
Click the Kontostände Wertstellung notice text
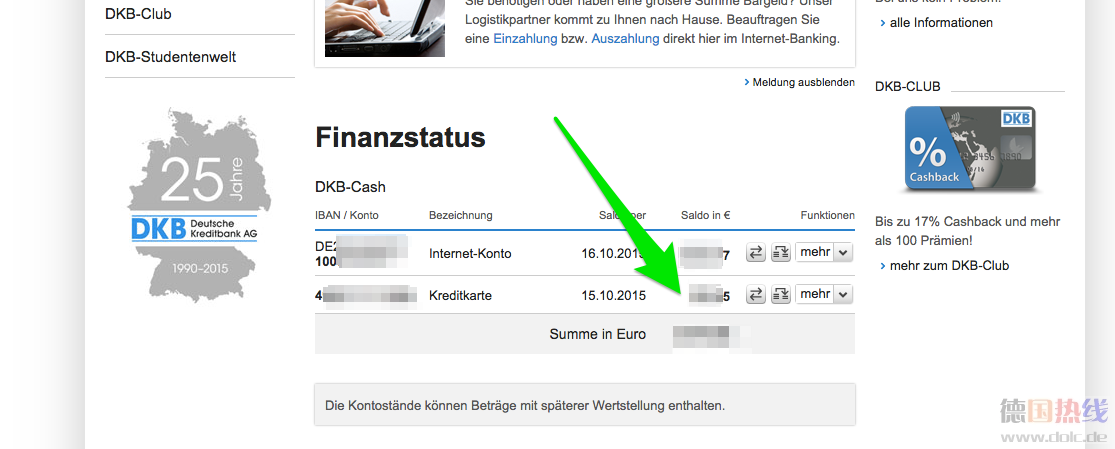[x=526, y=406]
